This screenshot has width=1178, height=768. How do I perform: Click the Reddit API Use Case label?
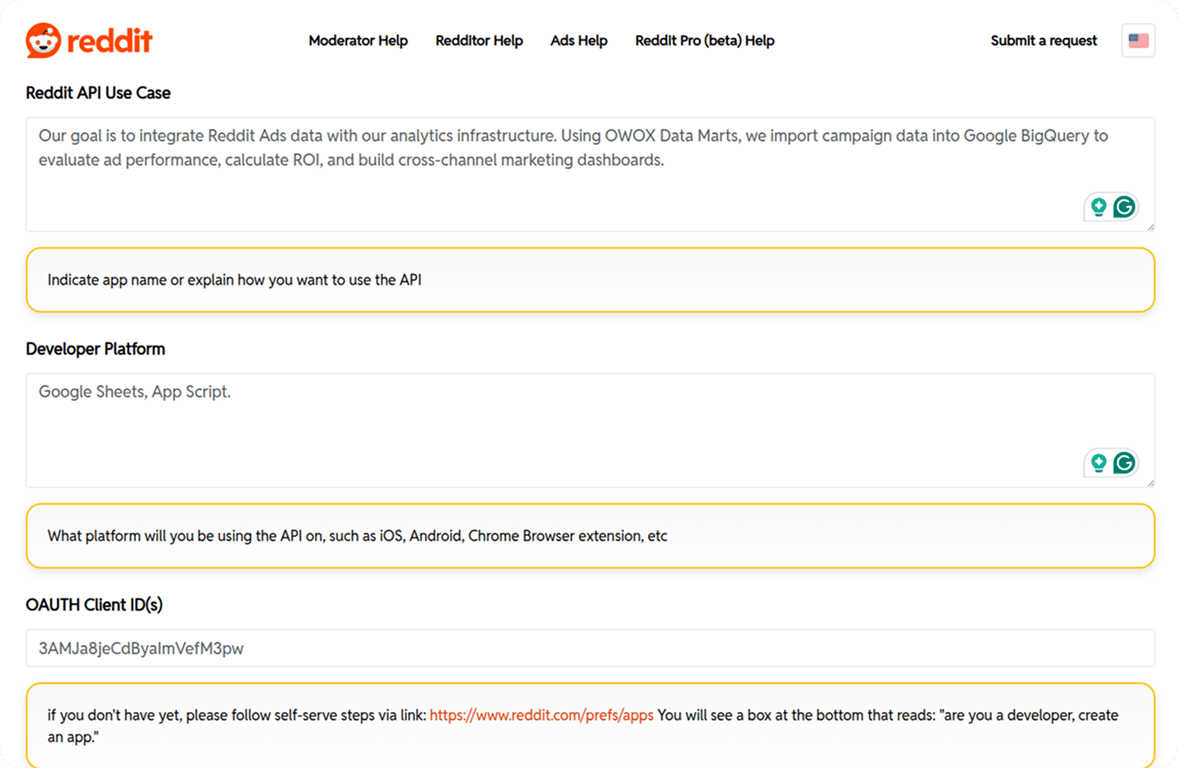(98, 93)
